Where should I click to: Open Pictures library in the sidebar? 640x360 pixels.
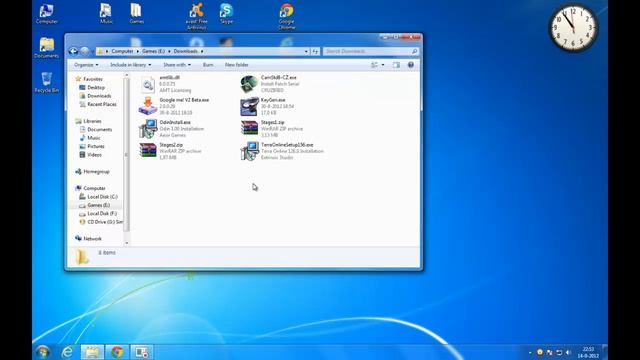tap(96, 147)
